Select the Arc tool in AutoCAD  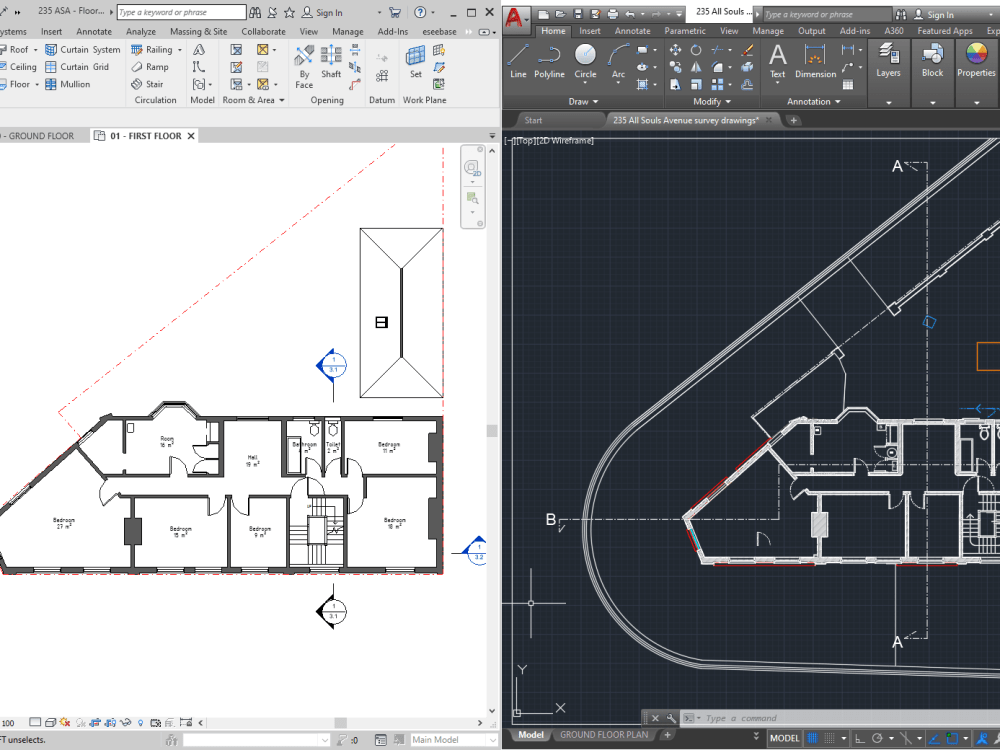(x=618, y=61)
